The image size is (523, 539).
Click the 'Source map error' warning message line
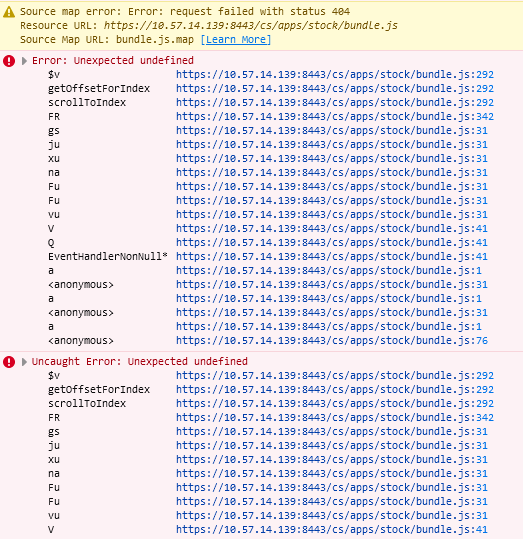tap(185, 12)
